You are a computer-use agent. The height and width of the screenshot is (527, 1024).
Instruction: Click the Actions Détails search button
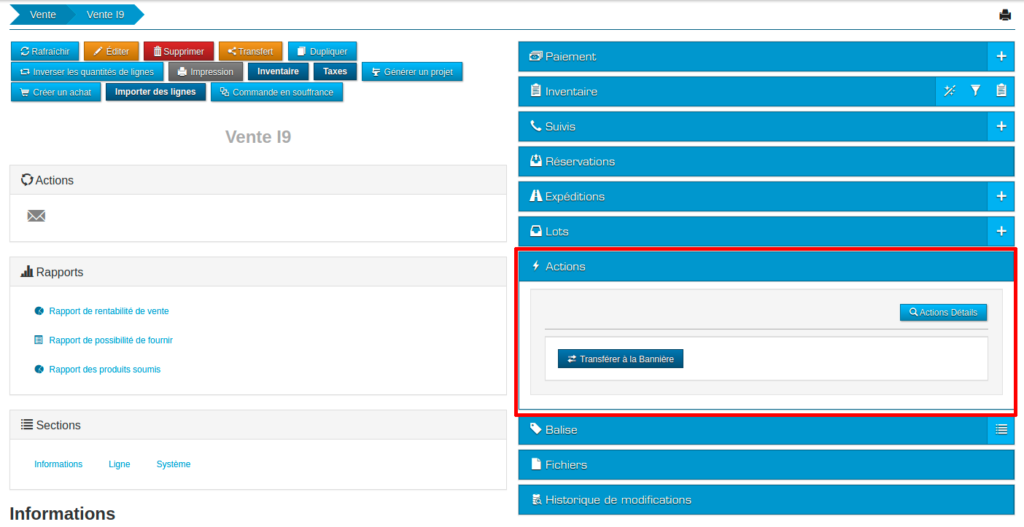pyautogui.click(x=943, y=312)
